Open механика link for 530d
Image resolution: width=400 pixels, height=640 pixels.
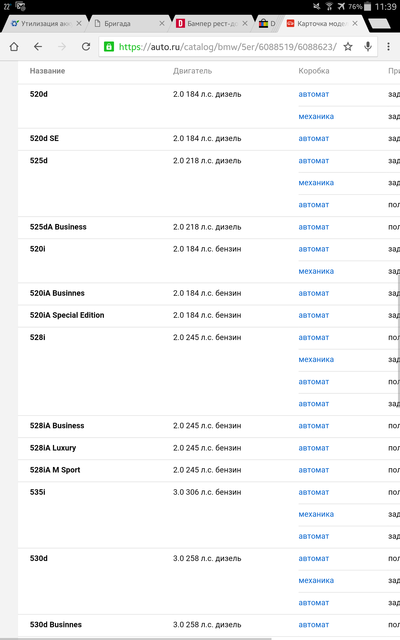point(316,580)
